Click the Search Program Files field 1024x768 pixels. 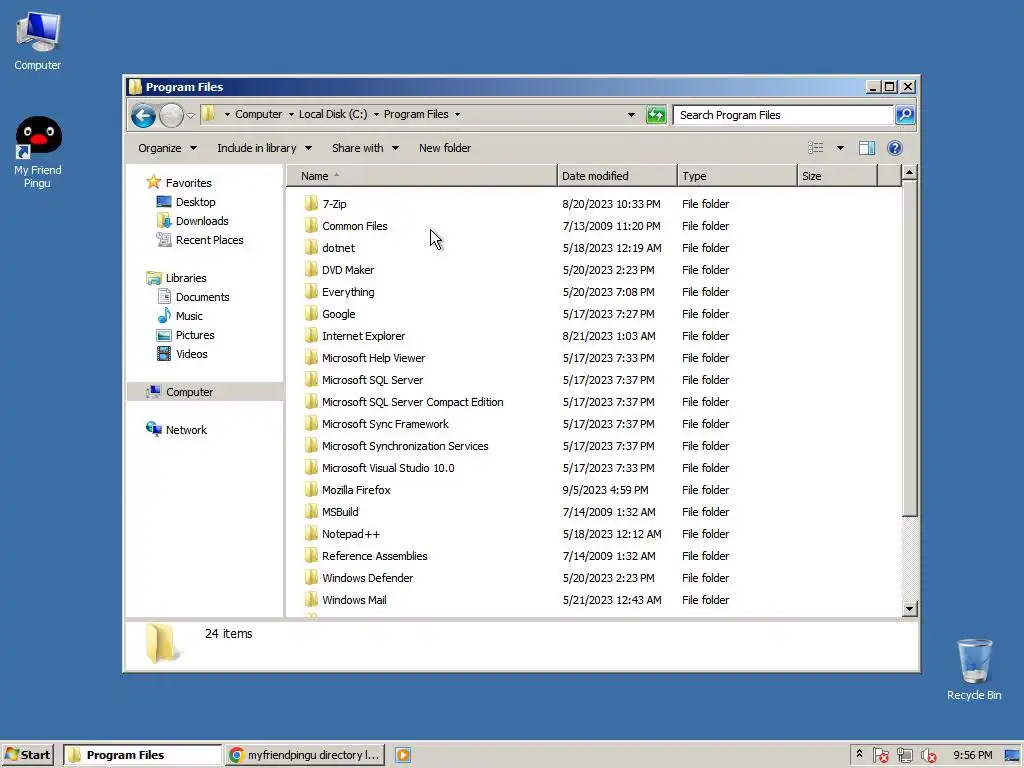783,115
